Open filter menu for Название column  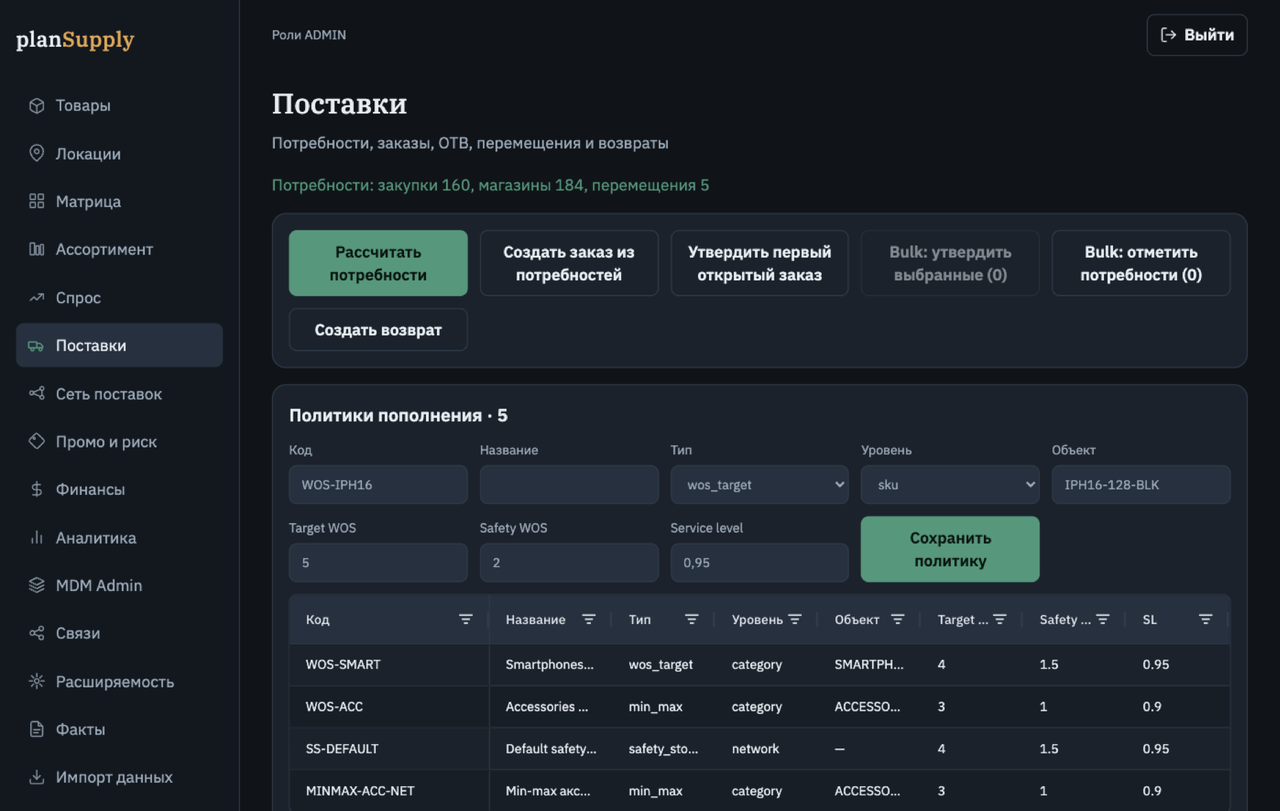[x=589, y=619]
